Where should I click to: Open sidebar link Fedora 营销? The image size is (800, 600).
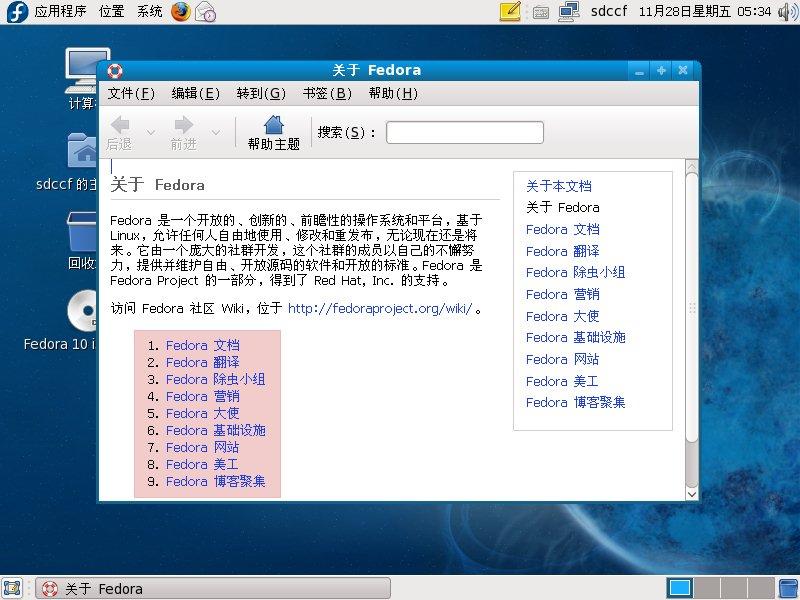pos(563,294)
